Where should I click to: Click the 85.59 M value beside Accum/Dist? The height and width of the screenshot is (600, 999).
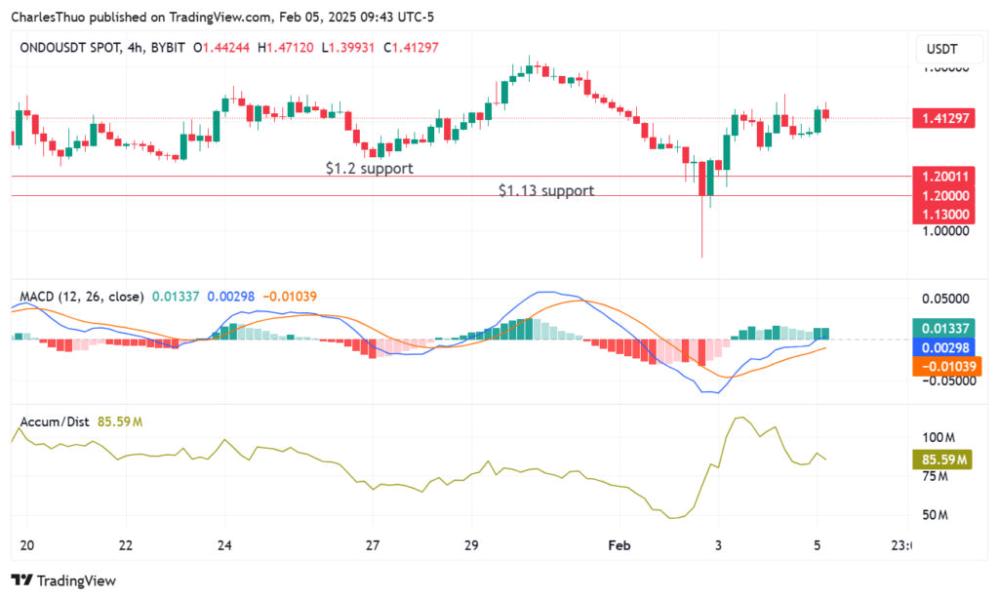tap(120, 422)
